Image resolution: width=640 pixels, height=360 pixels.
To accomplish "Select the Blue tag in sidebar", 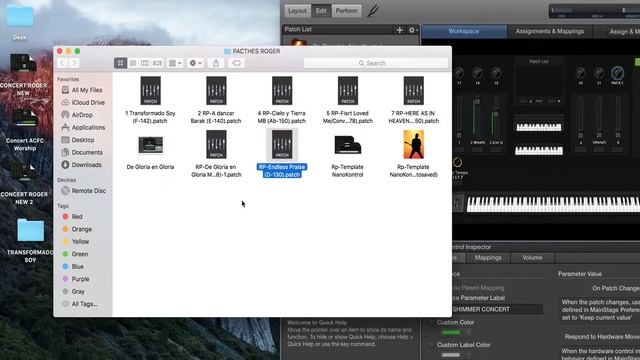I will [x=73, y=267].
